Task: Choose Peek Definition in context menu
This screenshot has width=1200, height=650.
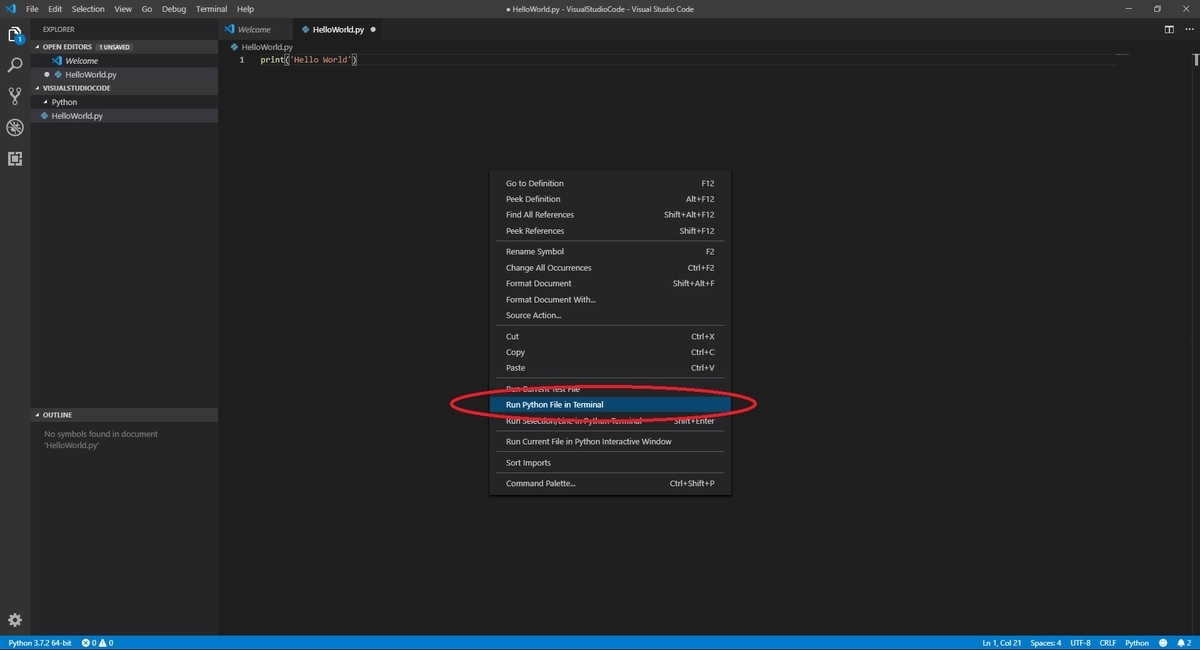Action: [x=610, y=199]
